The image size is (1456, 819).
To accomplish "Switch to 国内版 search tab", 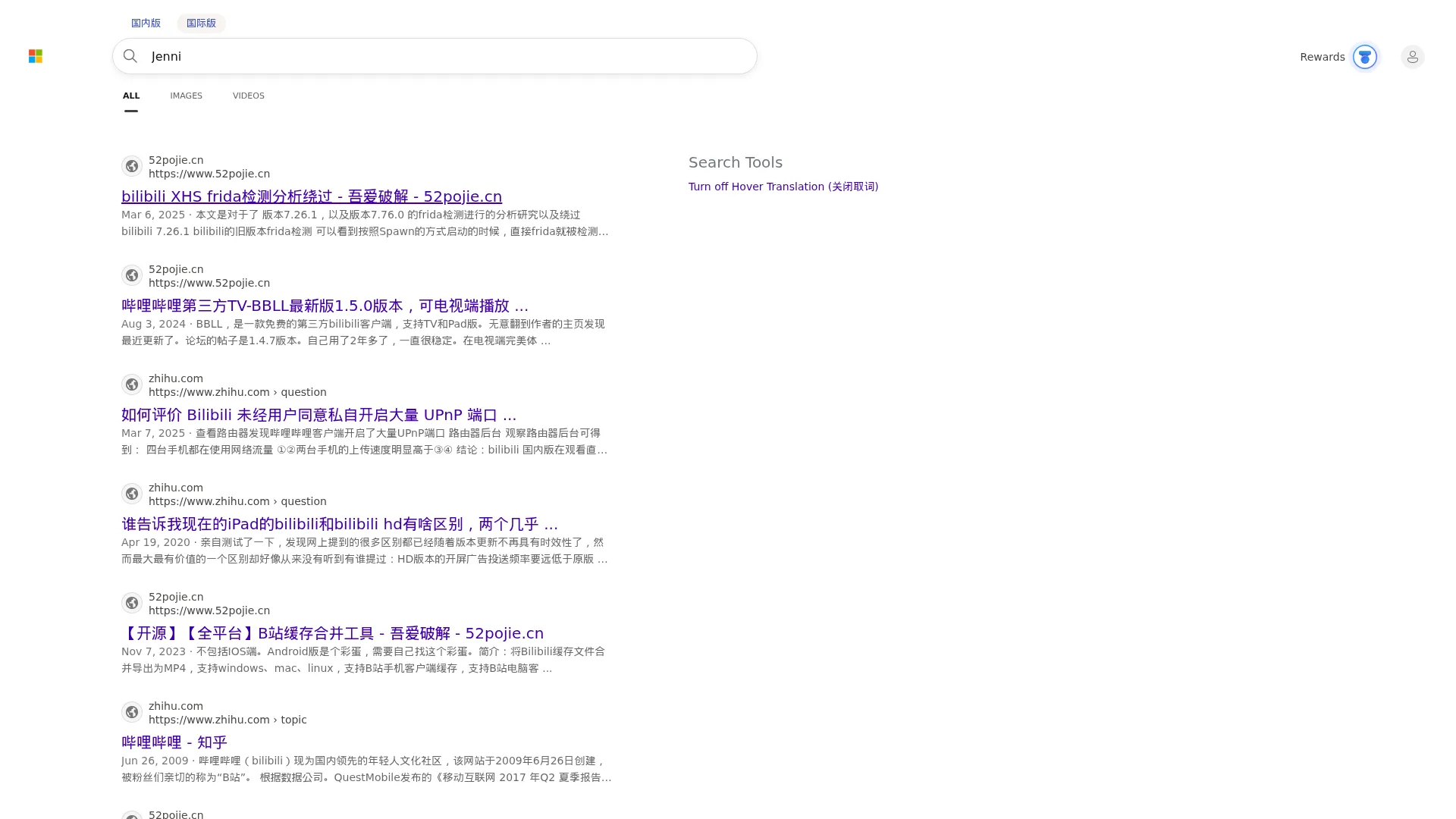I will (x=146, y=23).
